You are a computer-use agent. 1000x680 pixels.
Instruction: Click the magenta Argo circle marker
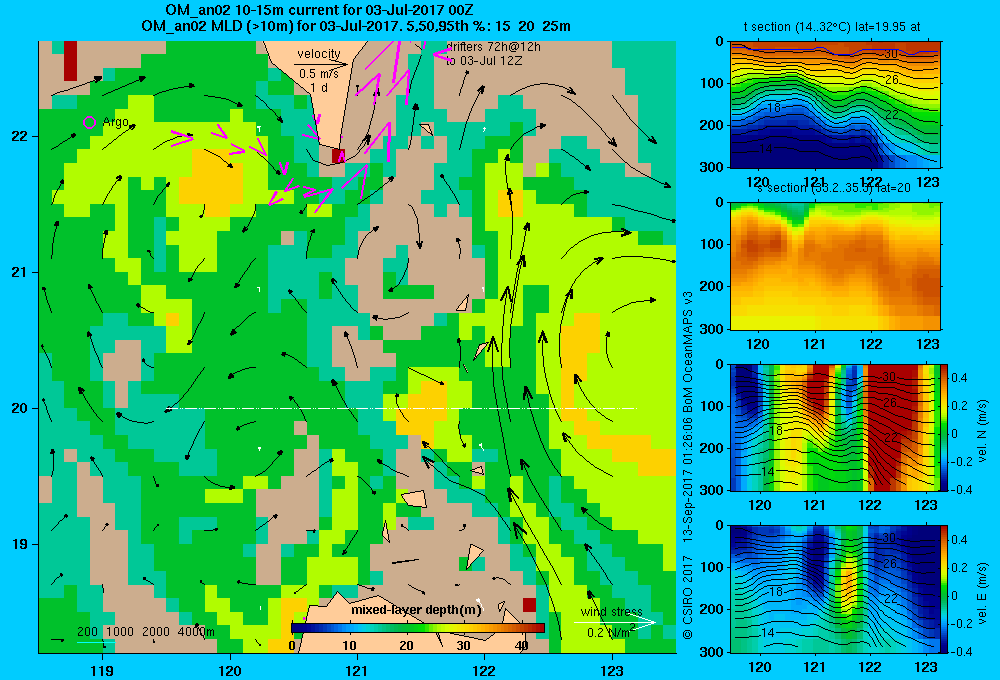point(89,122)
